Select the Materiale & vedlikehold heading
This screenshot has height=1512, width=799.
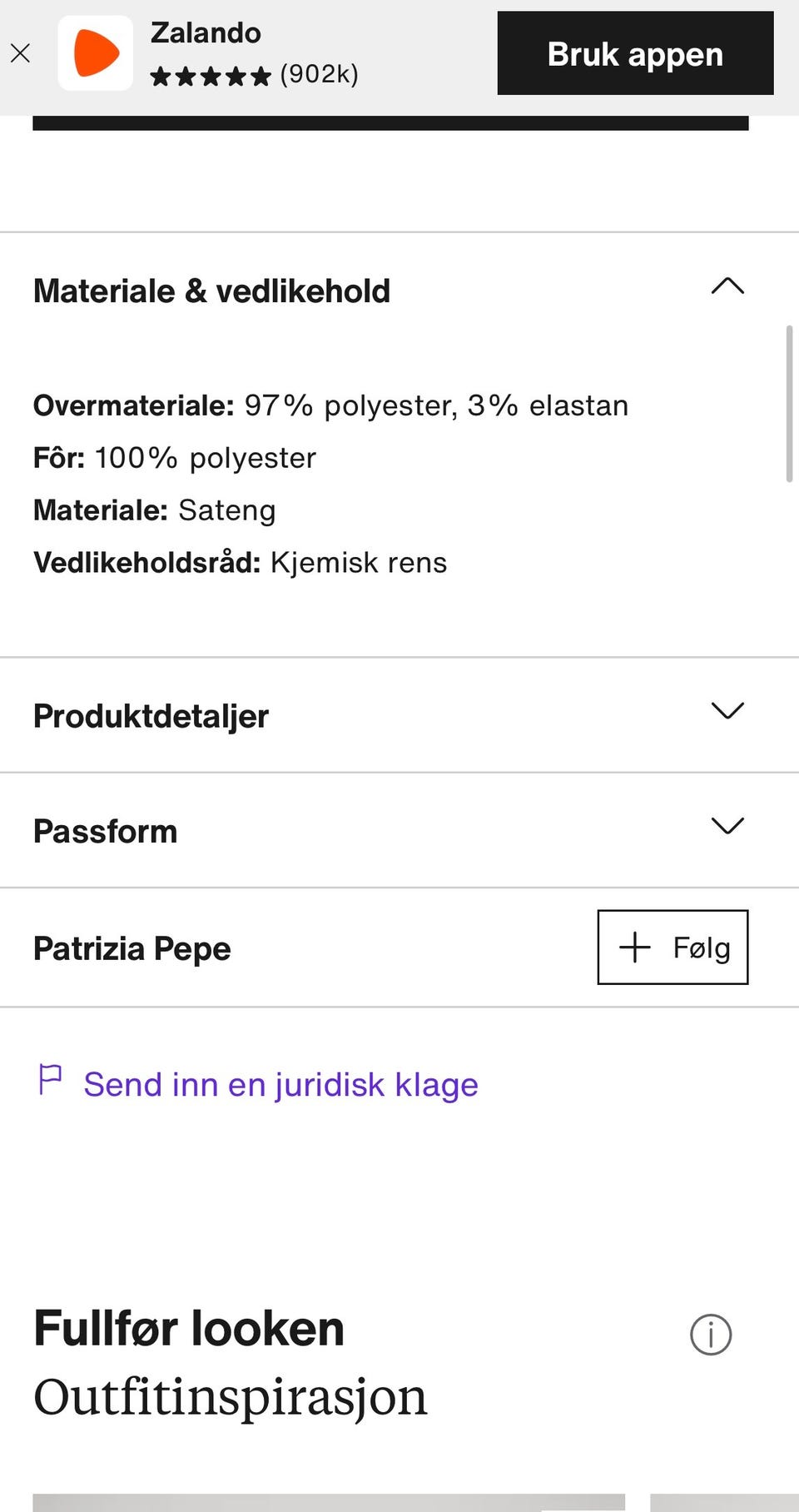(x=211, y=291)
